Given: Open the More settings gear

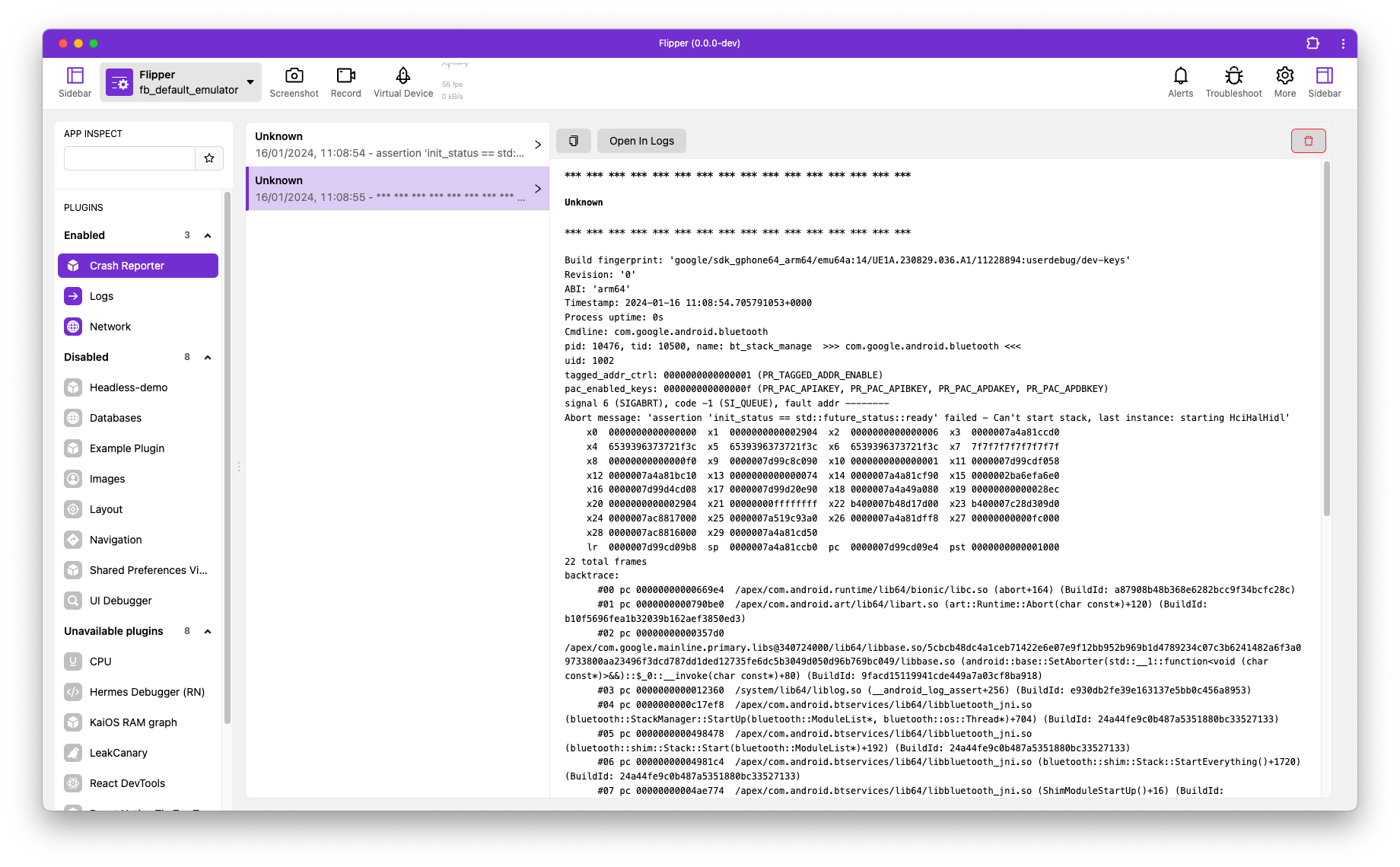Looking at the screenshot, I should [x=1285, y=82].
